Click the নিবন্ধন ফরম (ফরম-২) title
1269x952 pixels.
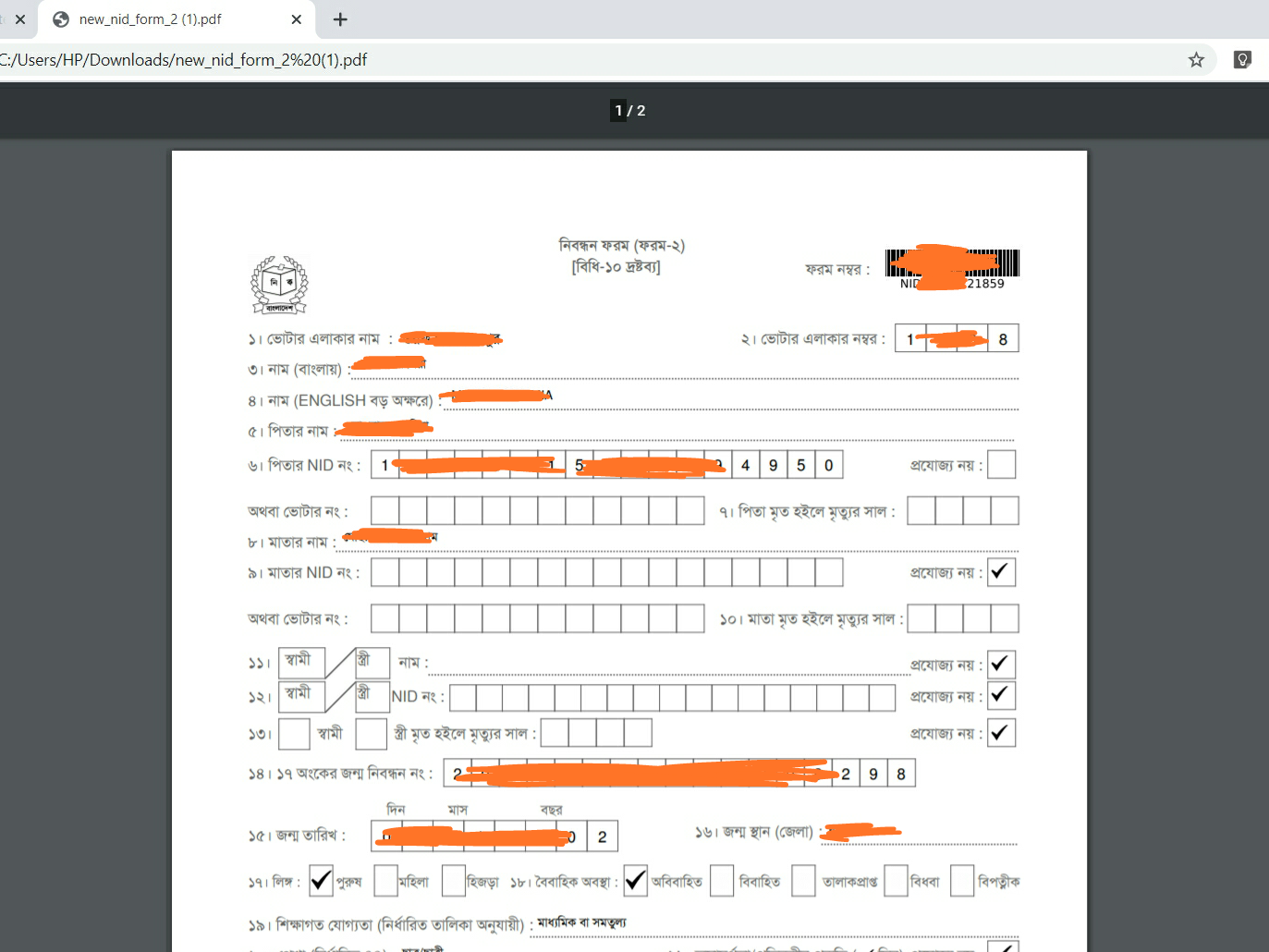click(621, 246)
